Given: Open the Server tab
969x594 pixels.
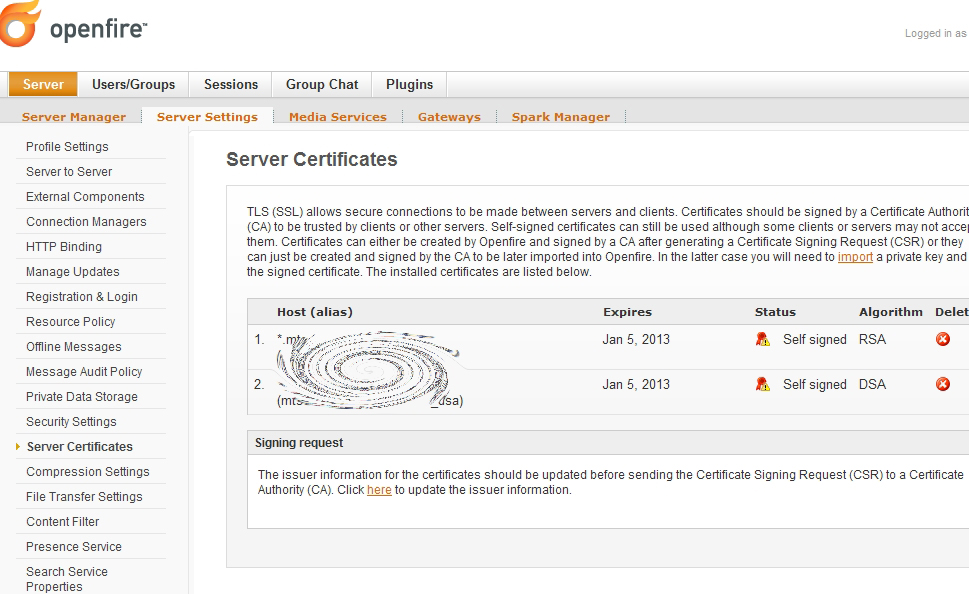Looking at the screenshot, I should tap(43, 84).
